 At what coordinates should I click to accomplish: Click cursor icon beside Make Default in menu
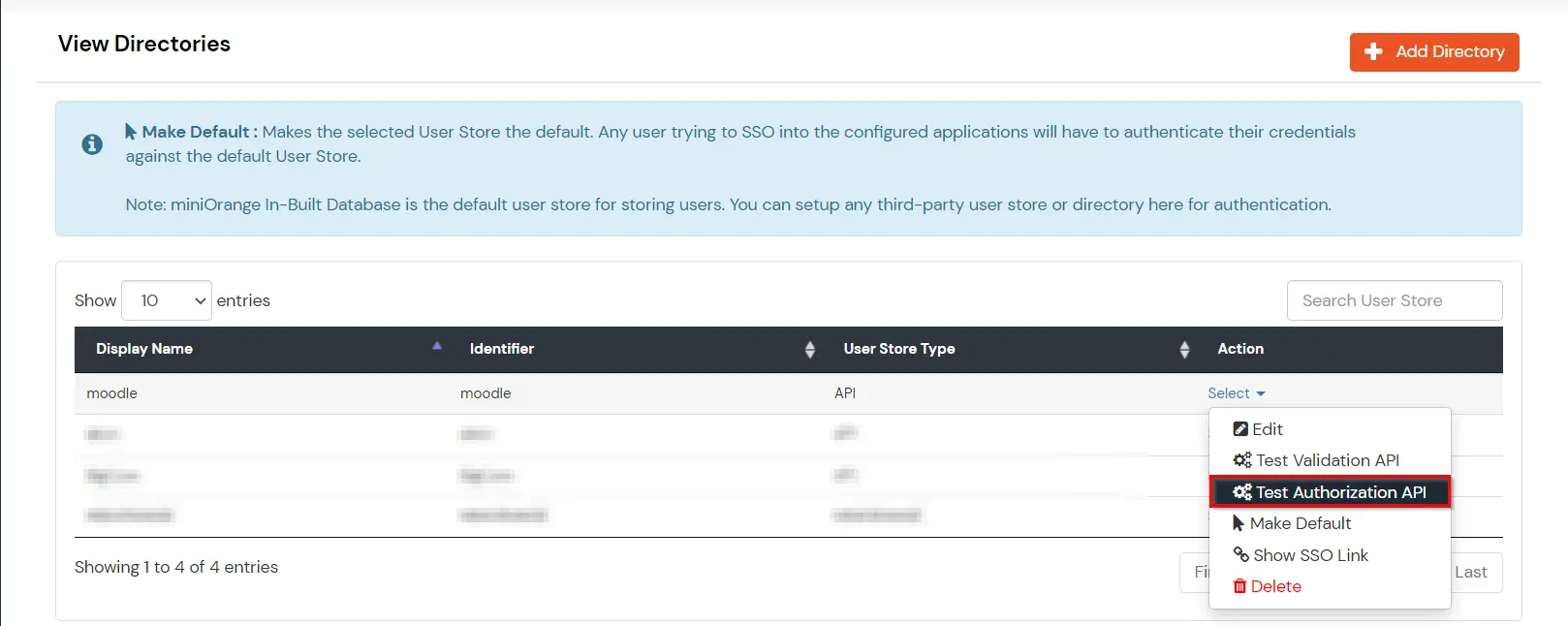point(1239,523)
